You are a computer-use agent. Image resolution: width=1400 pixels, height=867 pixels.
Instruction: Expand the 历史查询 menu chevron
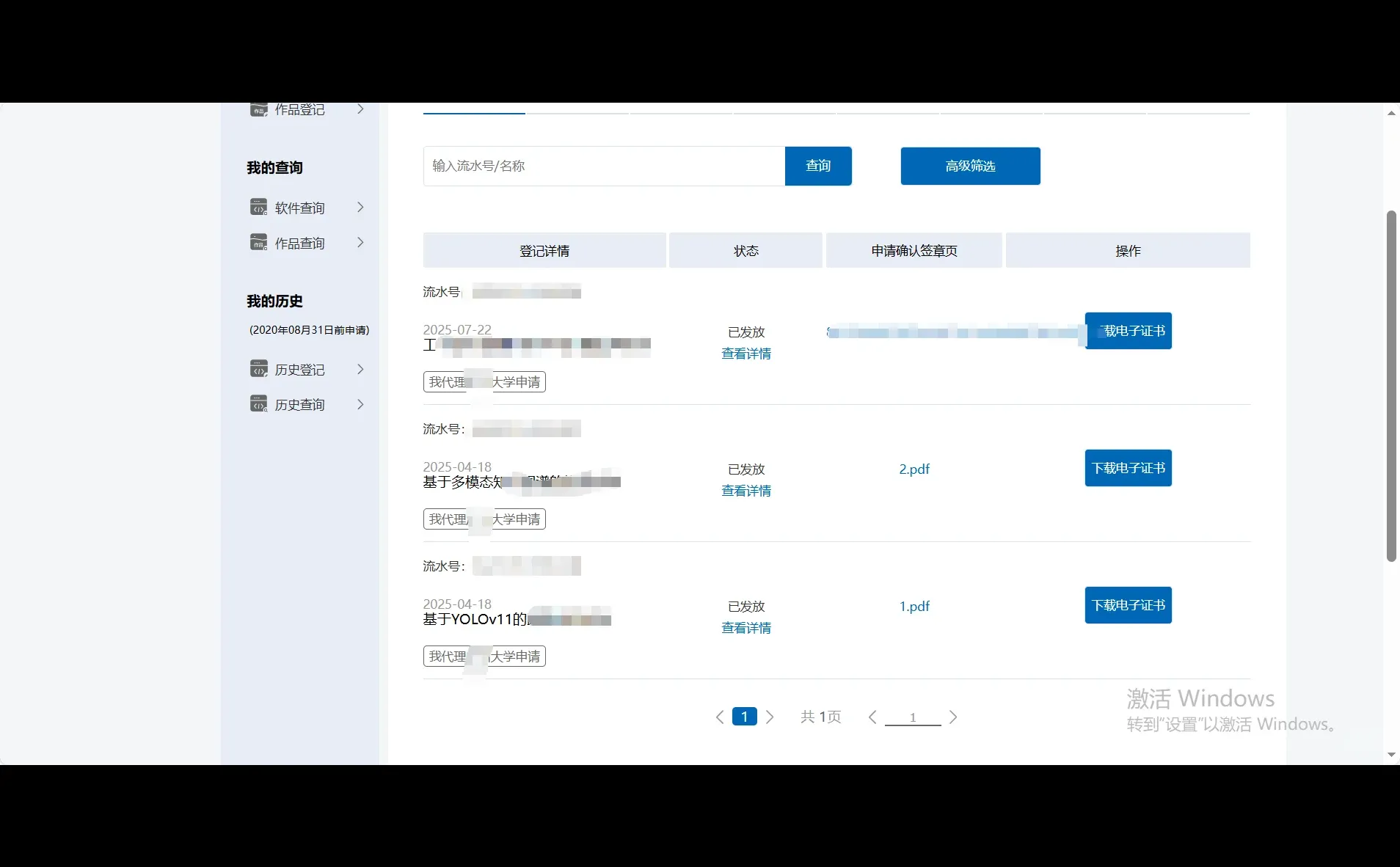pyautogui.click(x=360, y=404)
